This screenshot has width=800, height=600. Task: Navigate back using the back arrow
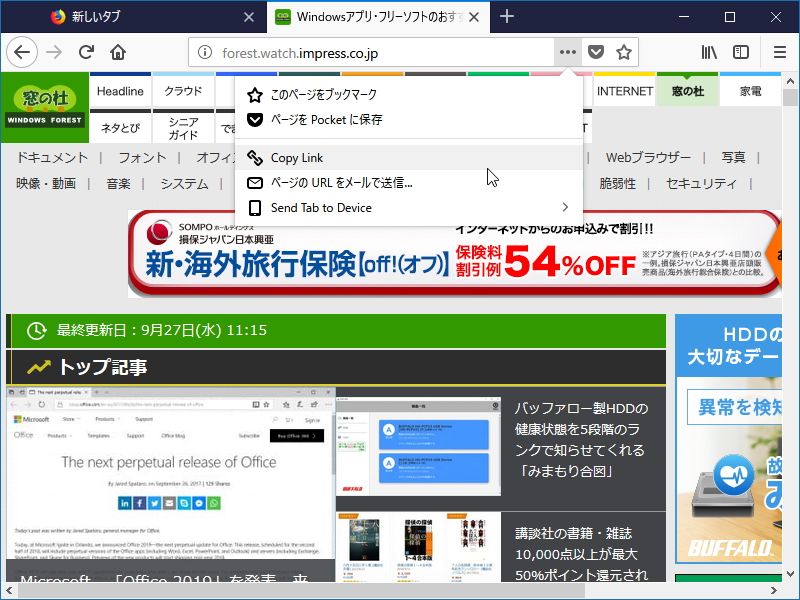click(x=22, y=52)
